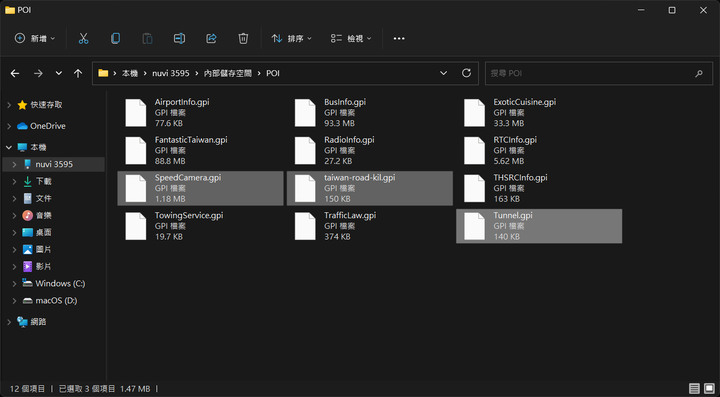Select macOS (D:) in navigation pane
The image size is (720, 397).
[x=56, y=301]
